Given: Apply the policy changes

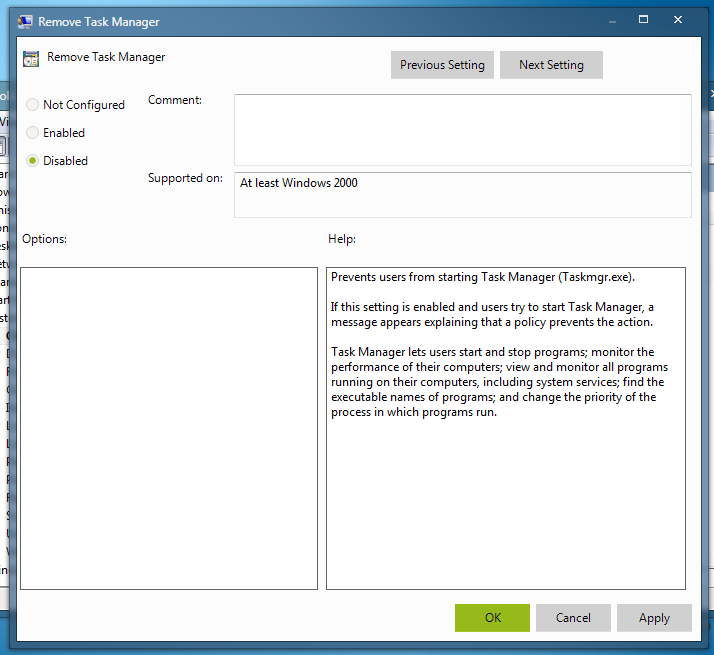Looking at the screenshot, I should click(x=654, y=618).
